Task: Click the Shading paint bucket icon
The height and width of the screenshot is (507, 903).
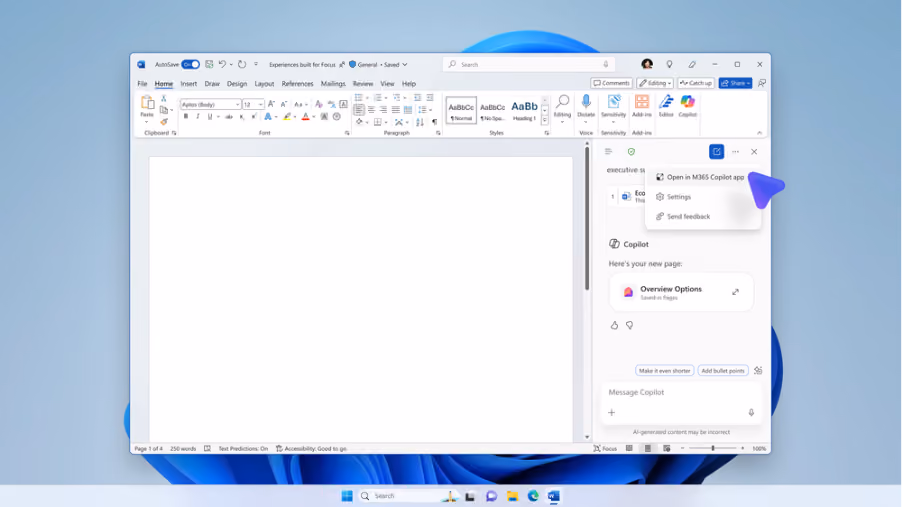Action: click(x=359, y=122)
